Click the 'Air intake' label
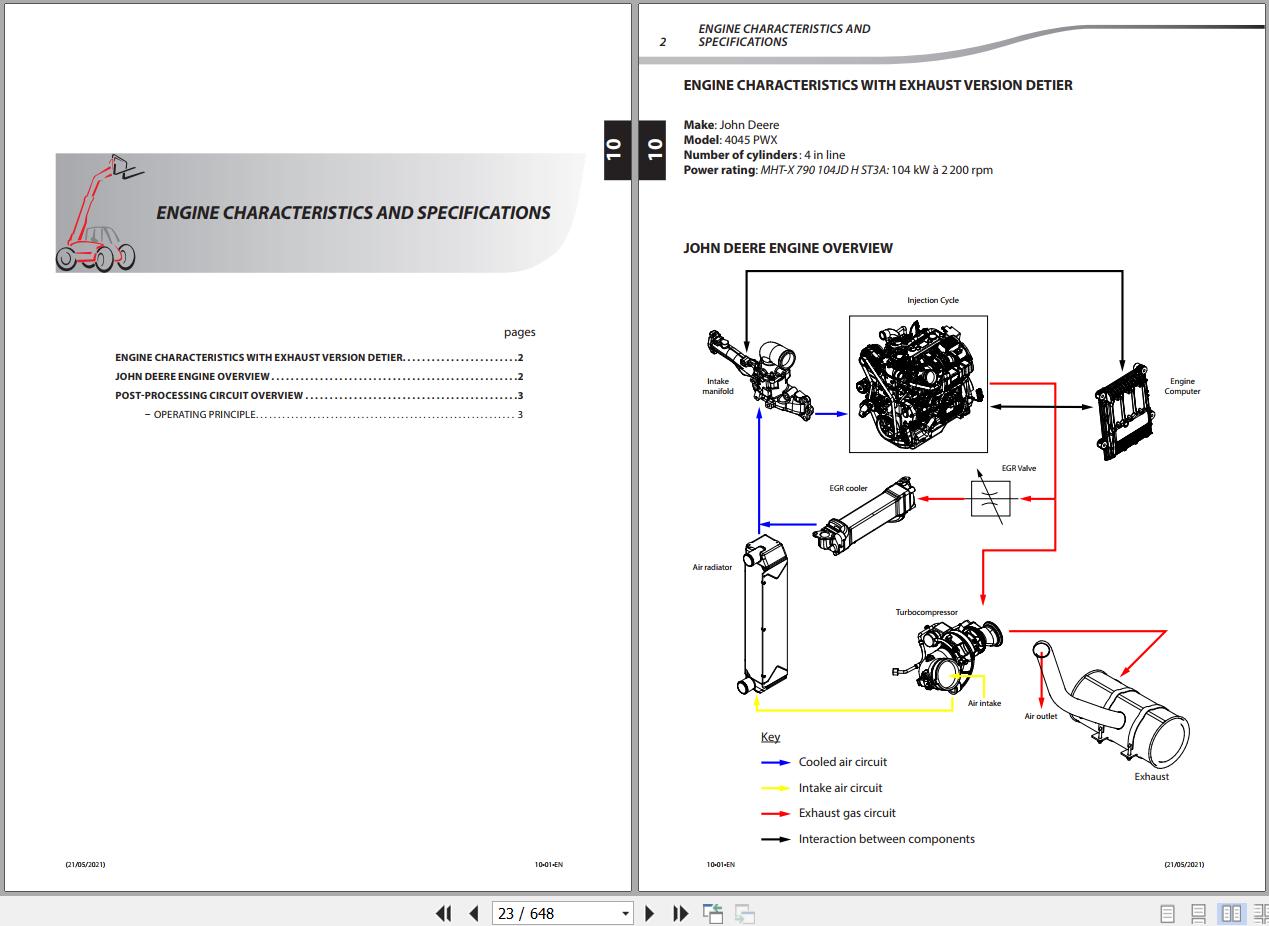Image resolution: width=1269 pixels, height=926 pixels. click(x=984, y=704)
